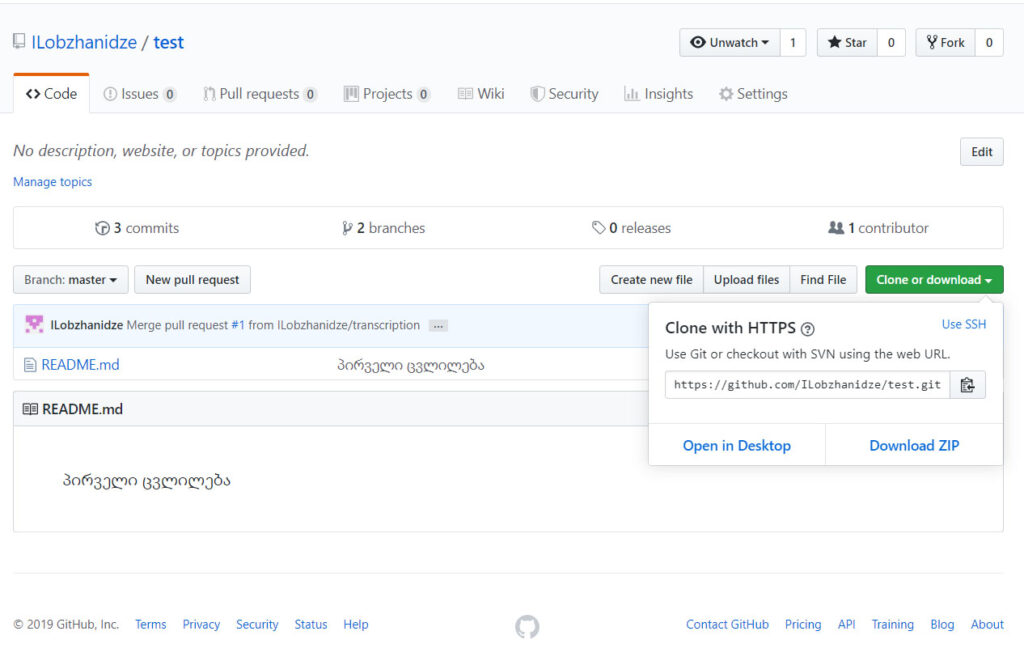Copy clone URL with clipboard icon
Viewport: 1024px width, 665px height.
[967, 385]
